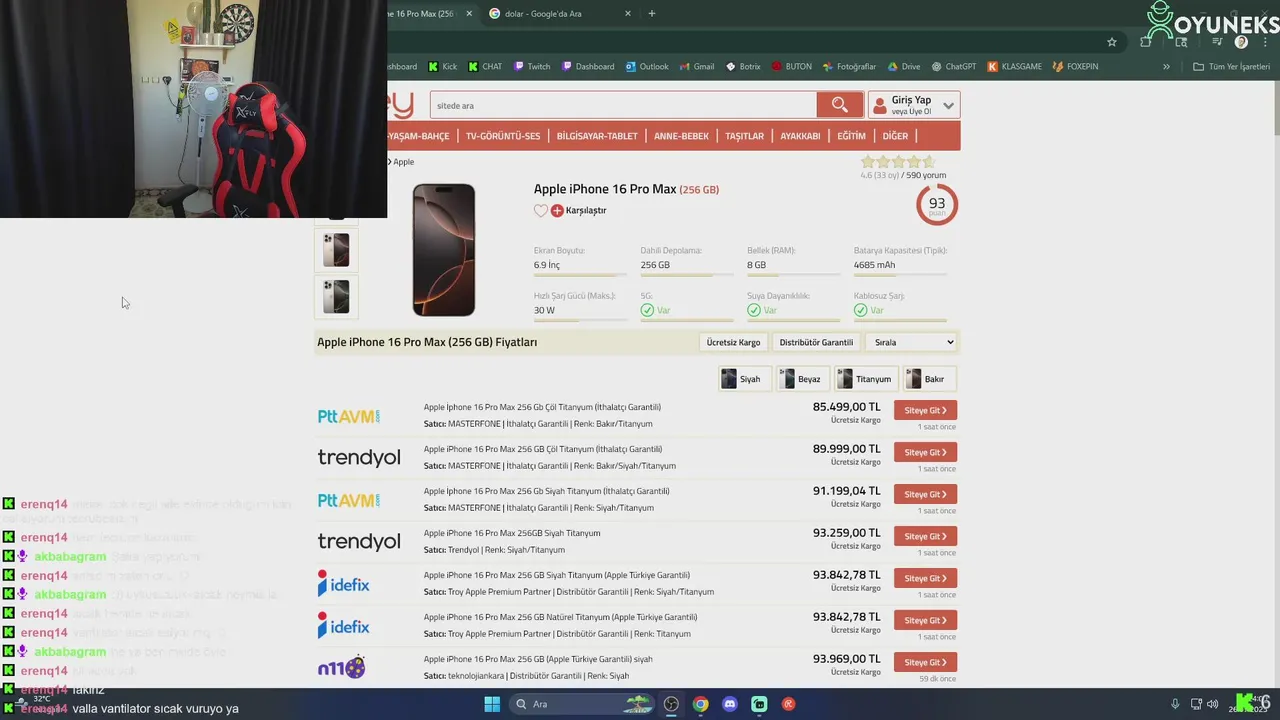Click the Karşılaştır compare link
The image size is (1280, 720).
[586, 211]
